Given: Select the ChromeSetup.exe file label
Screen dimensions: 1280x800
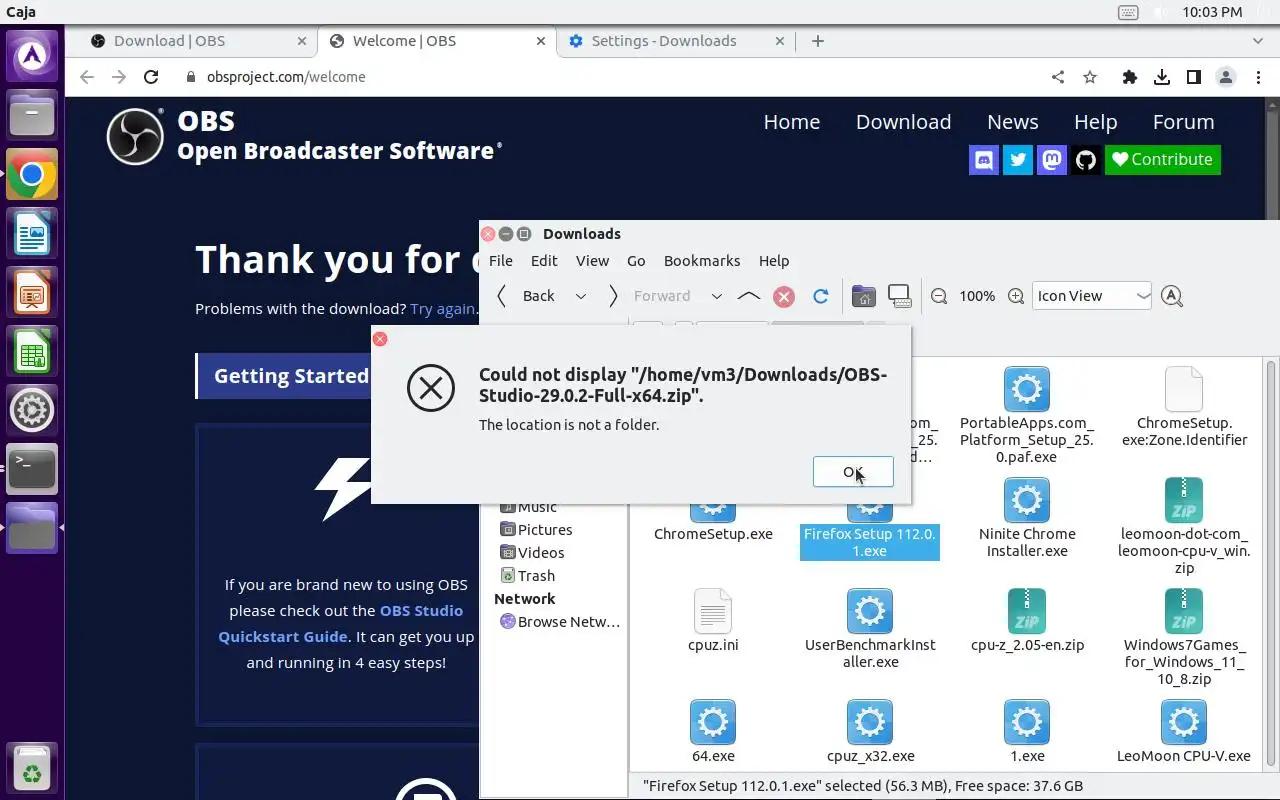Looking at the screenshot, I should [713, 534].
